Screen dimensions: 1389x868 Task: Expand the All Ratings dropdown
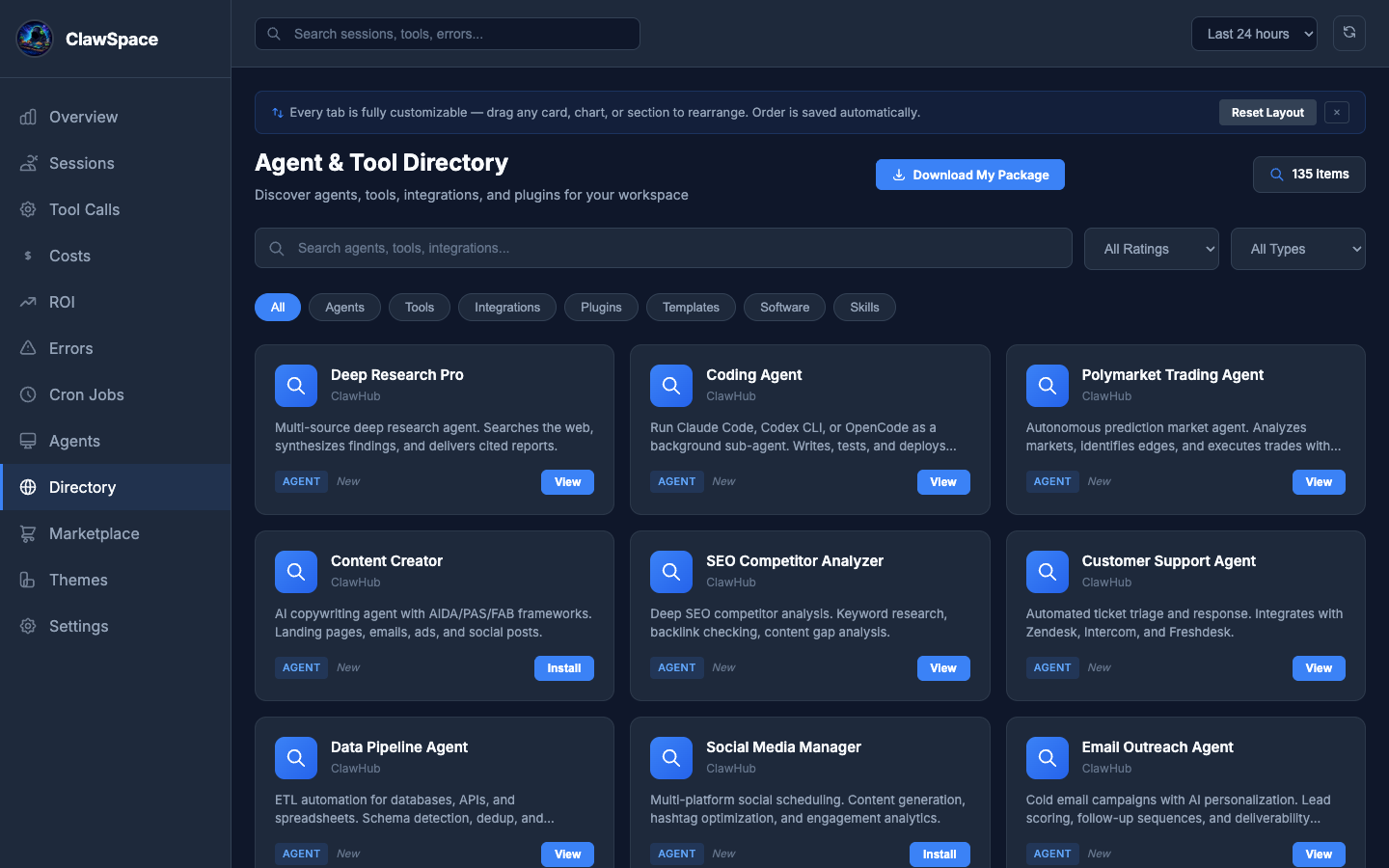tap(1152, 248)
